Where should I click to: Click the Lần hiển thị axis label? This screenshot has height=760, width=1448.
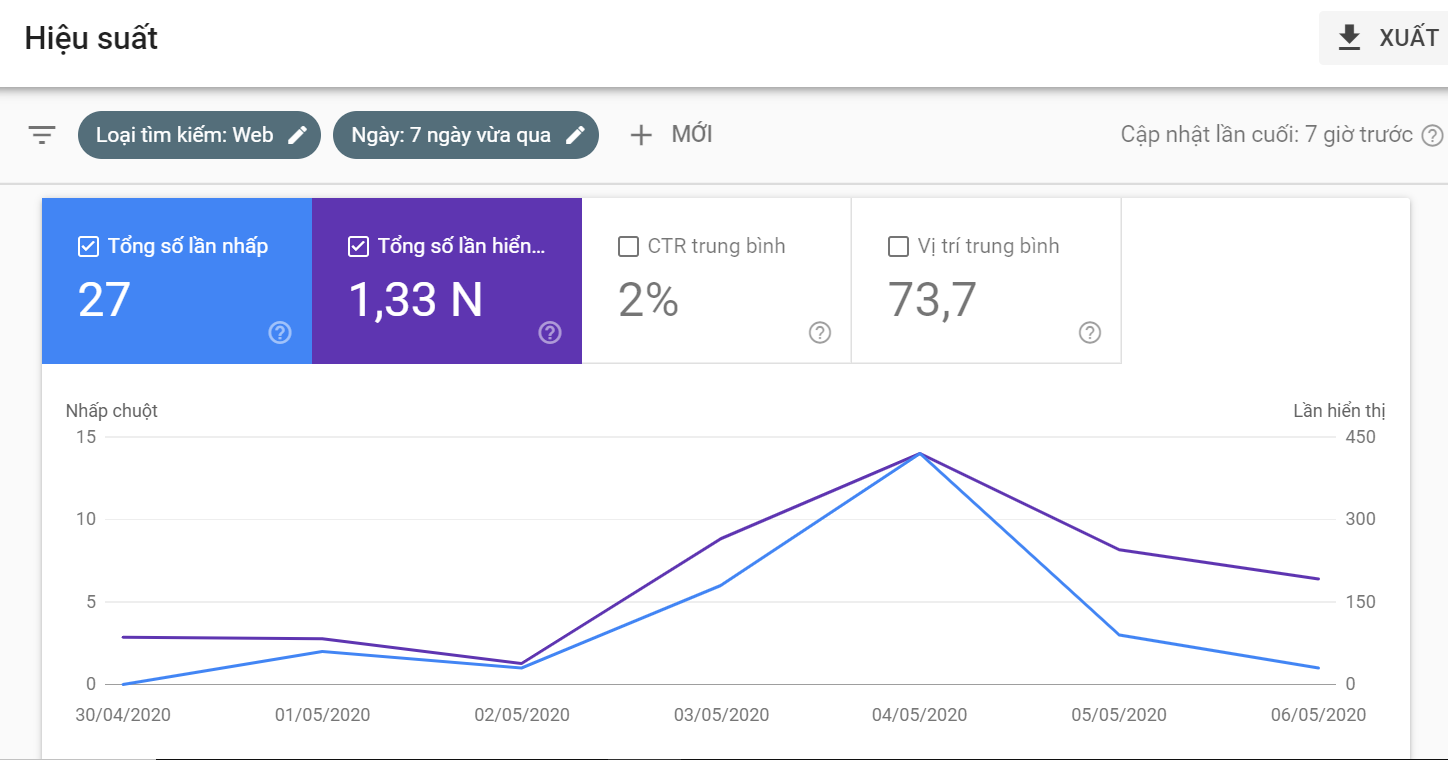click(1339, 411)
